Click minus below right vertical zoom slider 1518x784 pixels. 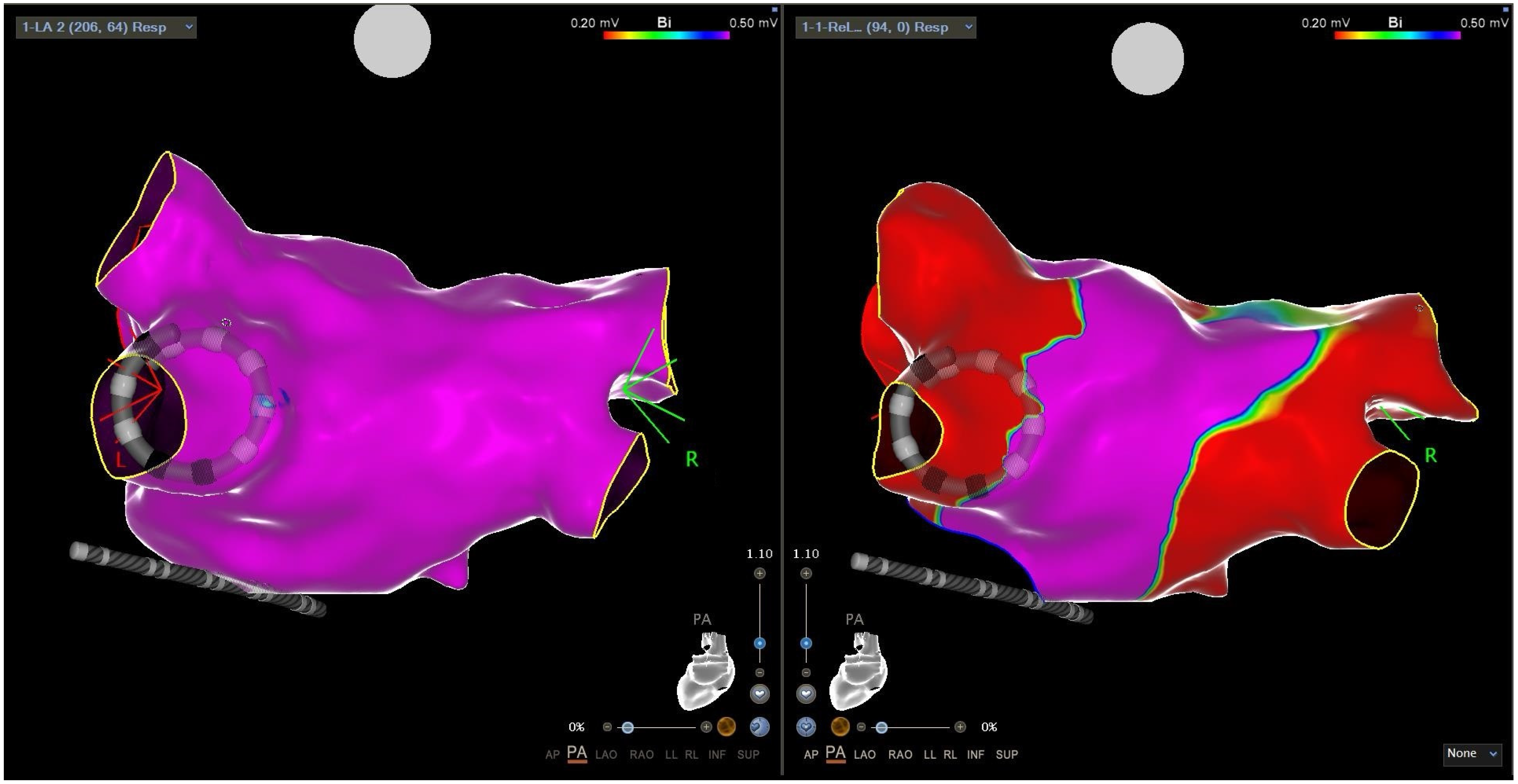[806, 673]
